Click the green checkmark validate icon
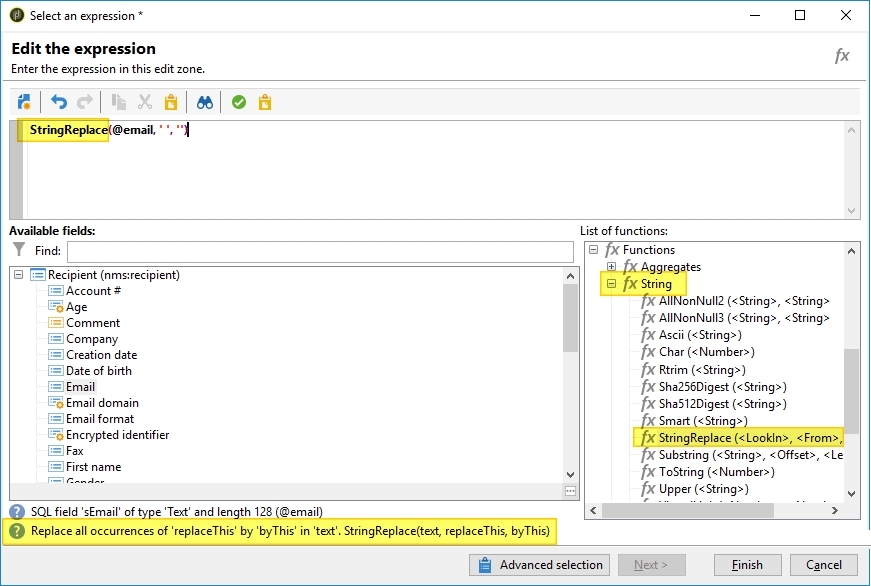Image resolution: width=871 pixels, height=586 pixels. point(239,102)
